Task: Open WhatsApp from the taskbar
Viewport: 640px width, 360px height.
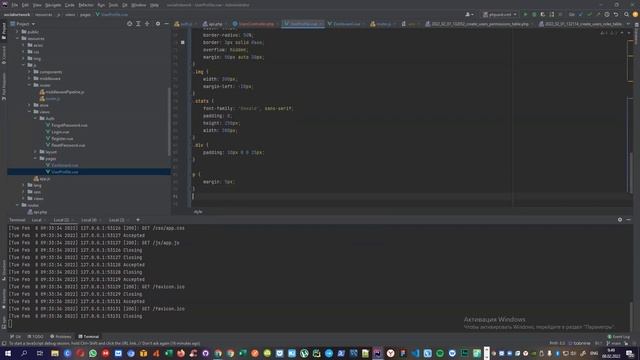Action: point(93,353)
